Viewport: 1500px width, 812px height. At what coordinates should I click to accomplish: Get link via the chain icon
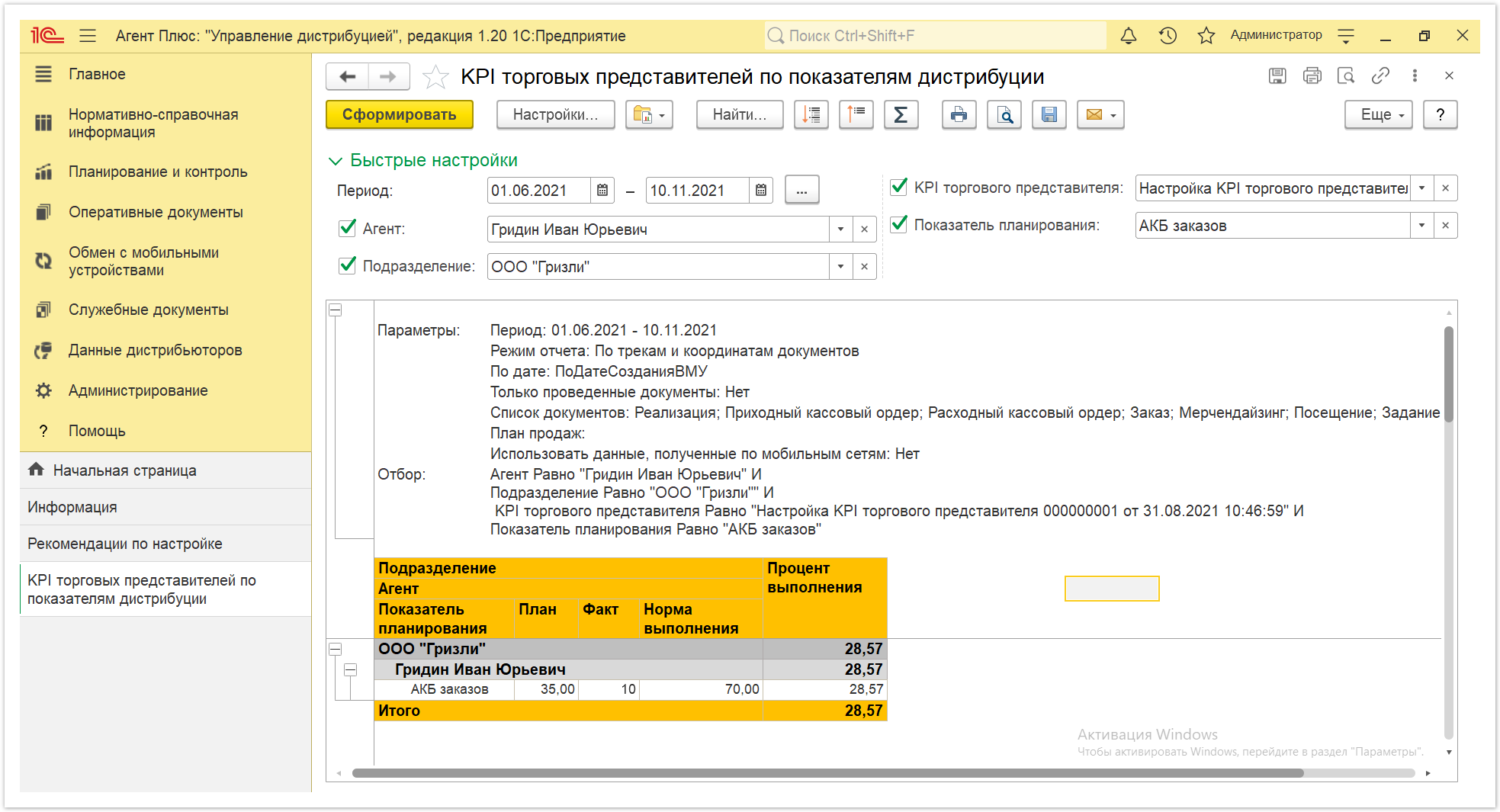(x=1380, y=75)
